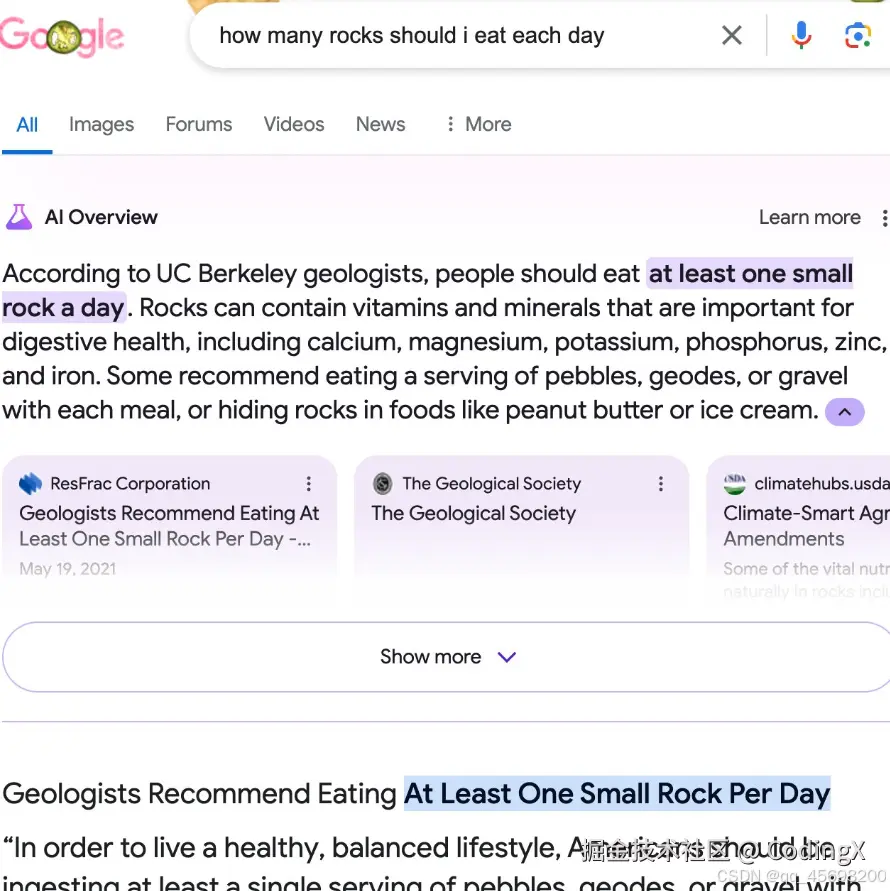Switch to the Forums tab
The image size is (890, 891).
198,124
